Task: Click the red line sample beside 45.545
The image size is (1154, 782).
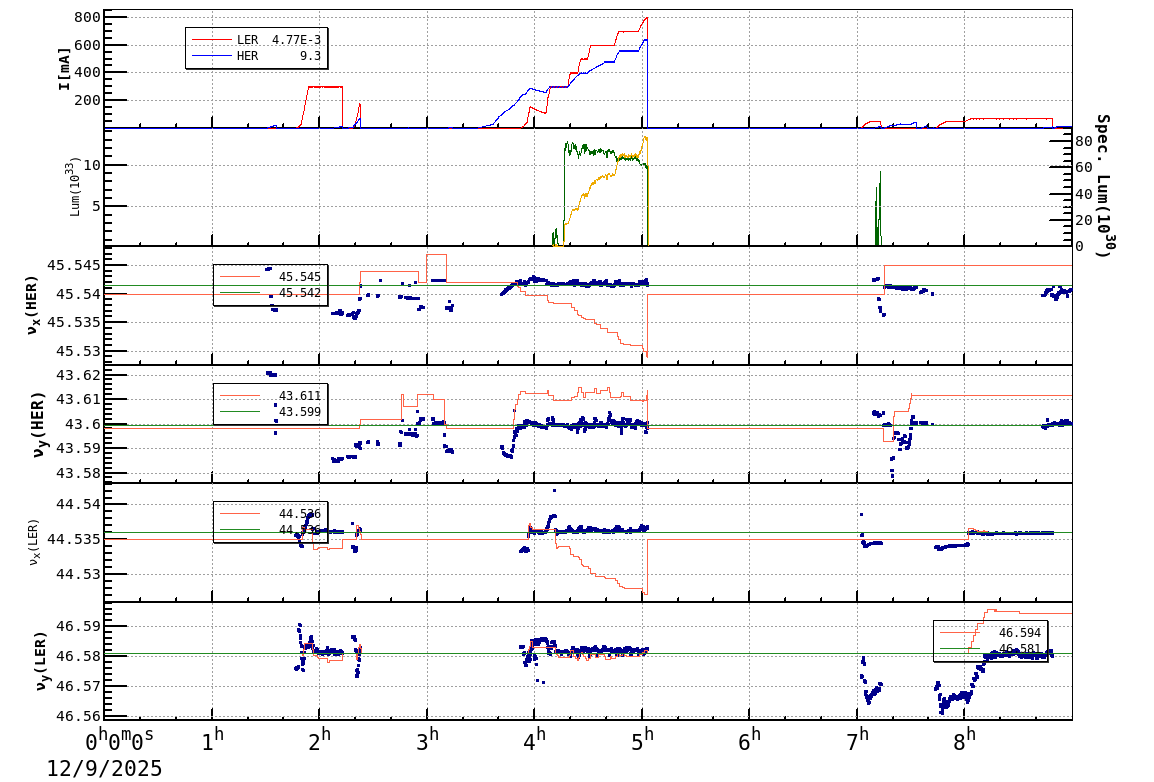Action: (x=240, y=276)
